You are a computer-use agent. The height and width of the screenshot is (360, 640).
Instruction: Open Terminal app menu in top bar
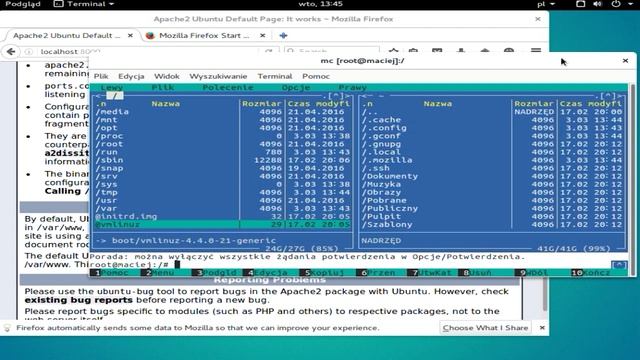[84, 4]
